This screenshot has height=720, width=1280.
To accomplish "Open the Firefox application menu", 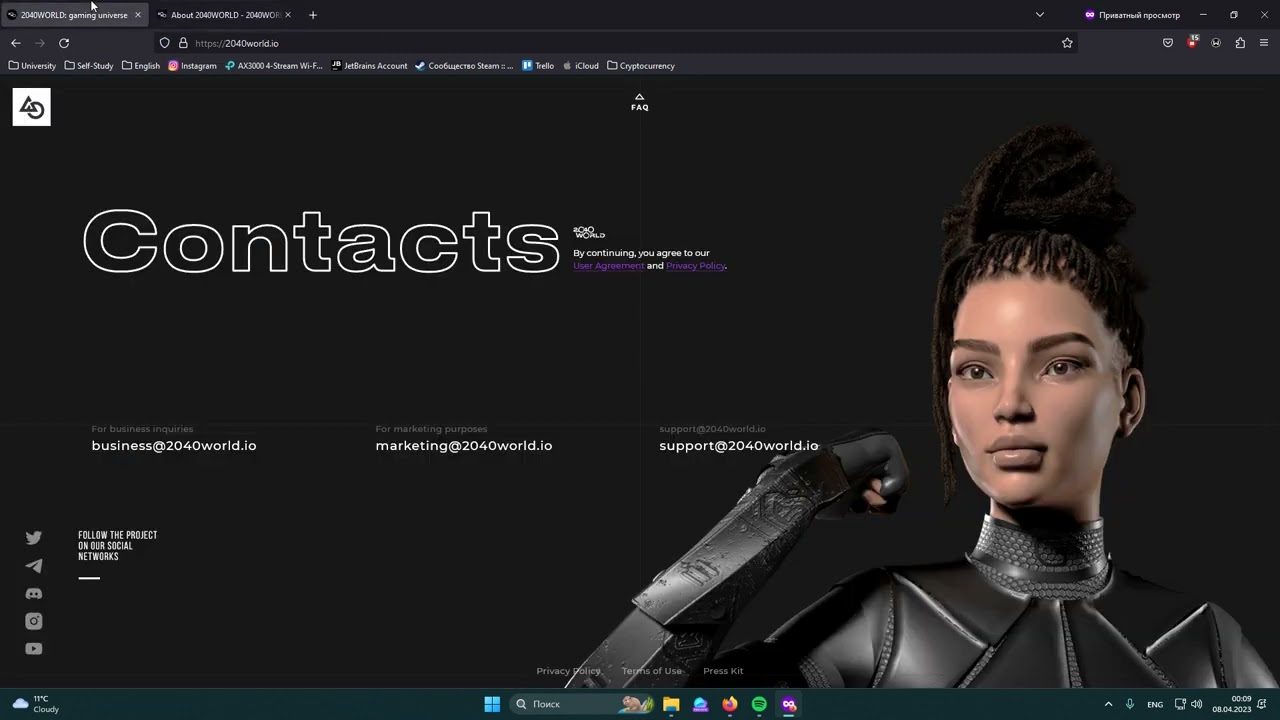I will [1264, 43].
